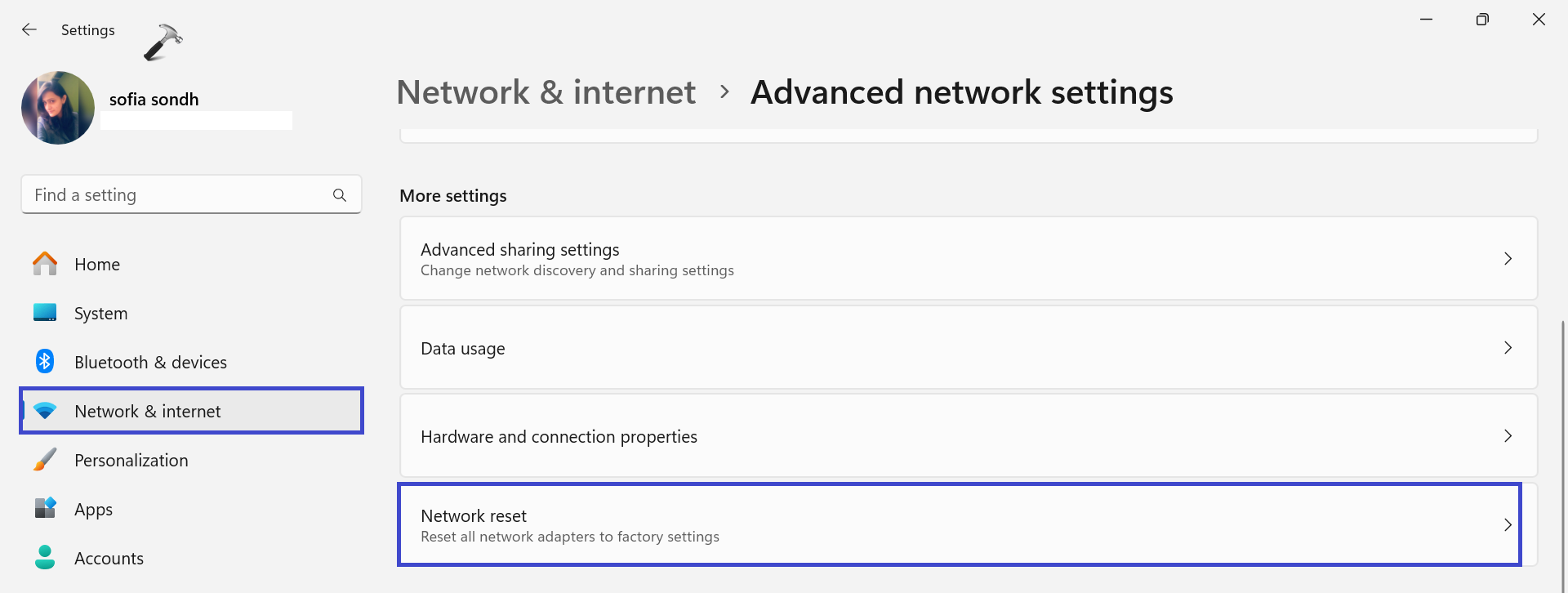This screenshot has width=1568, height=593.
Task: Click the Accounts person icon
Action: click(45, 558)
